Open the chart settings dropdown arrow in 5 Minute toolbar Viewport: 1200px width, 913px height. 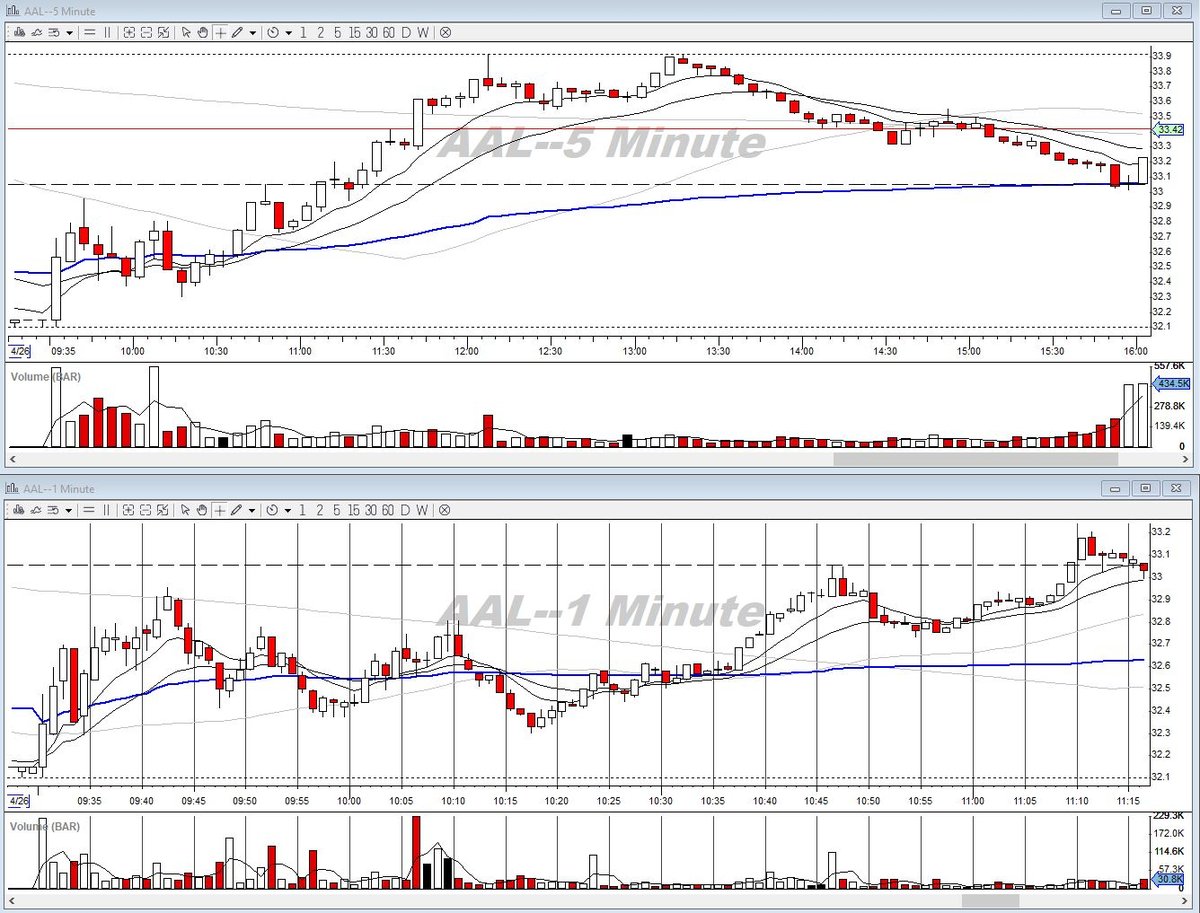tap(69, 32)
